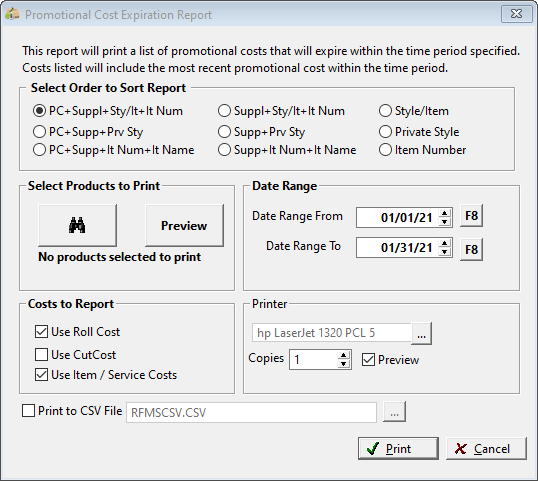This screenshot has height=481, width=538.
Task: Select the Style/Item sort order
Action: tap(385, 111)
